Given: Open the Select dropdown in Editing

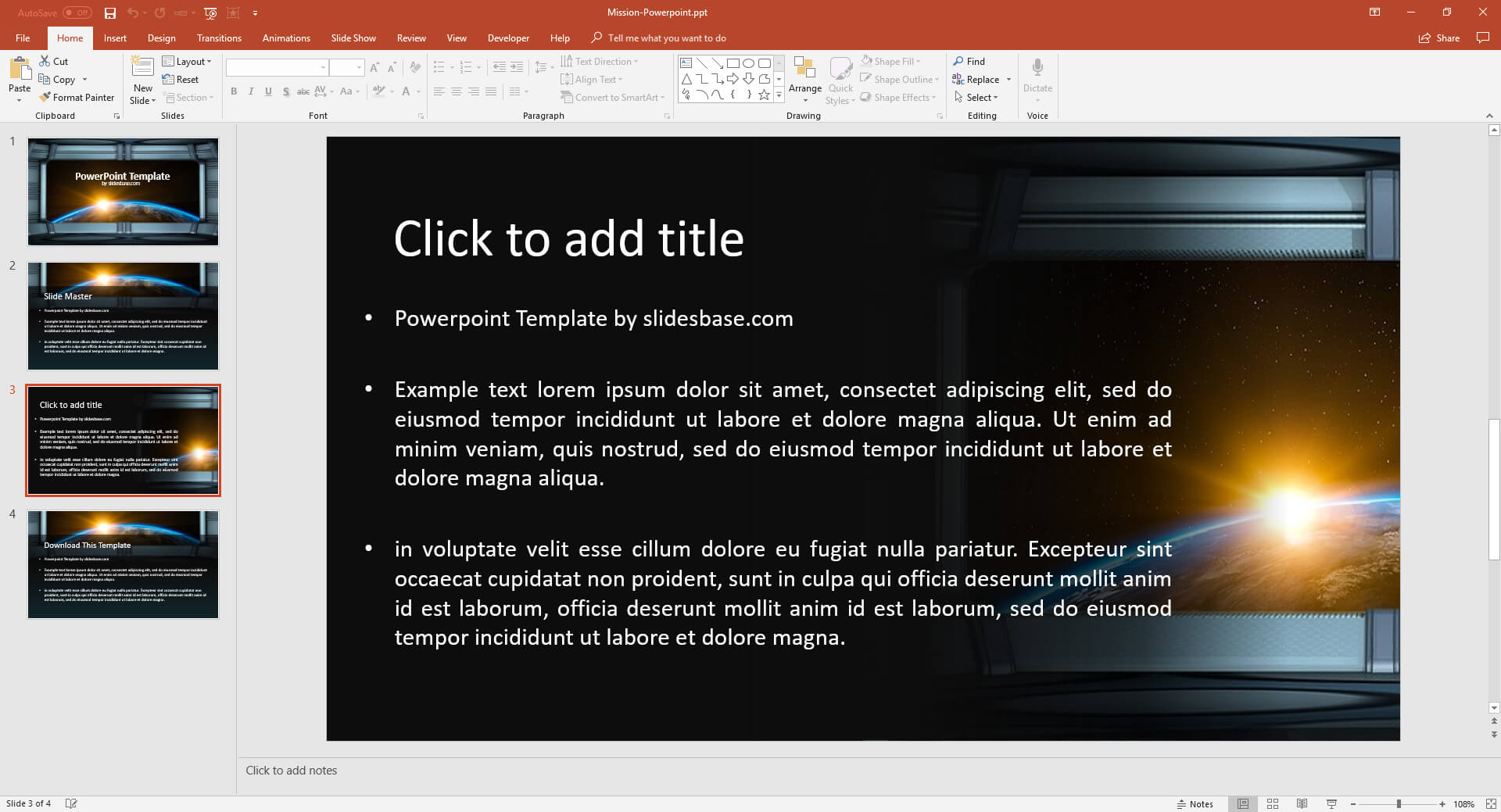Looking at the screenshot, I should (x=976, y=98).
